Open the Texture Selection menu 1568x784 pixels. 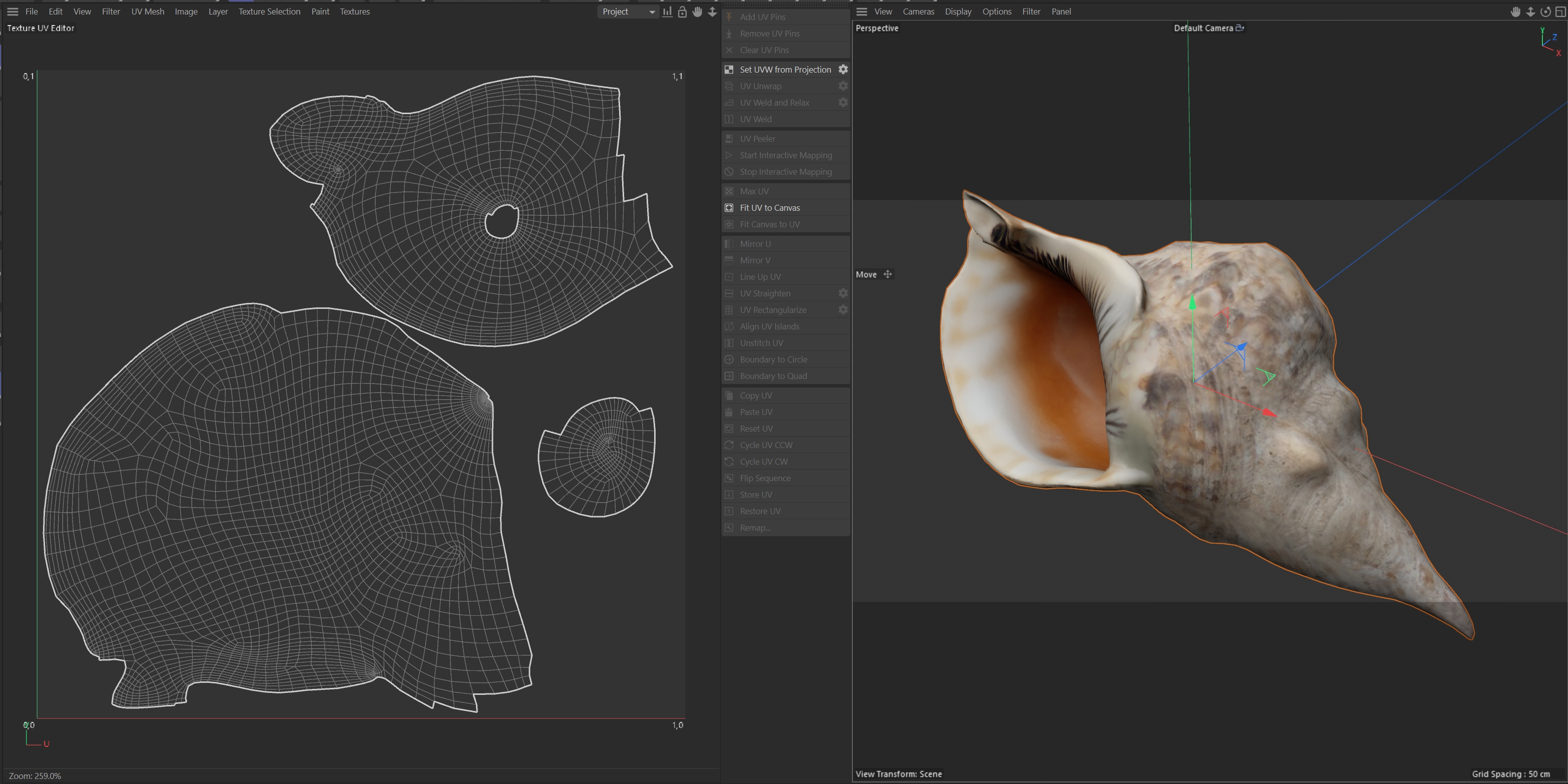click(x=269, y=12)
